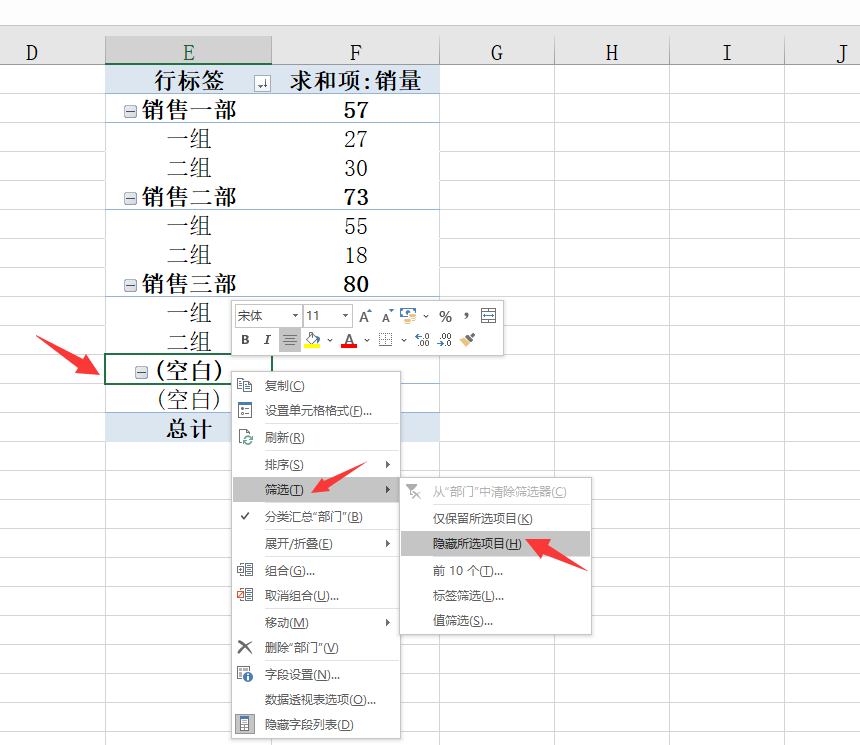The width and height of the screenshot is (860, 745).
Task: Apply accounting number format icon
Action: (408, 316)
